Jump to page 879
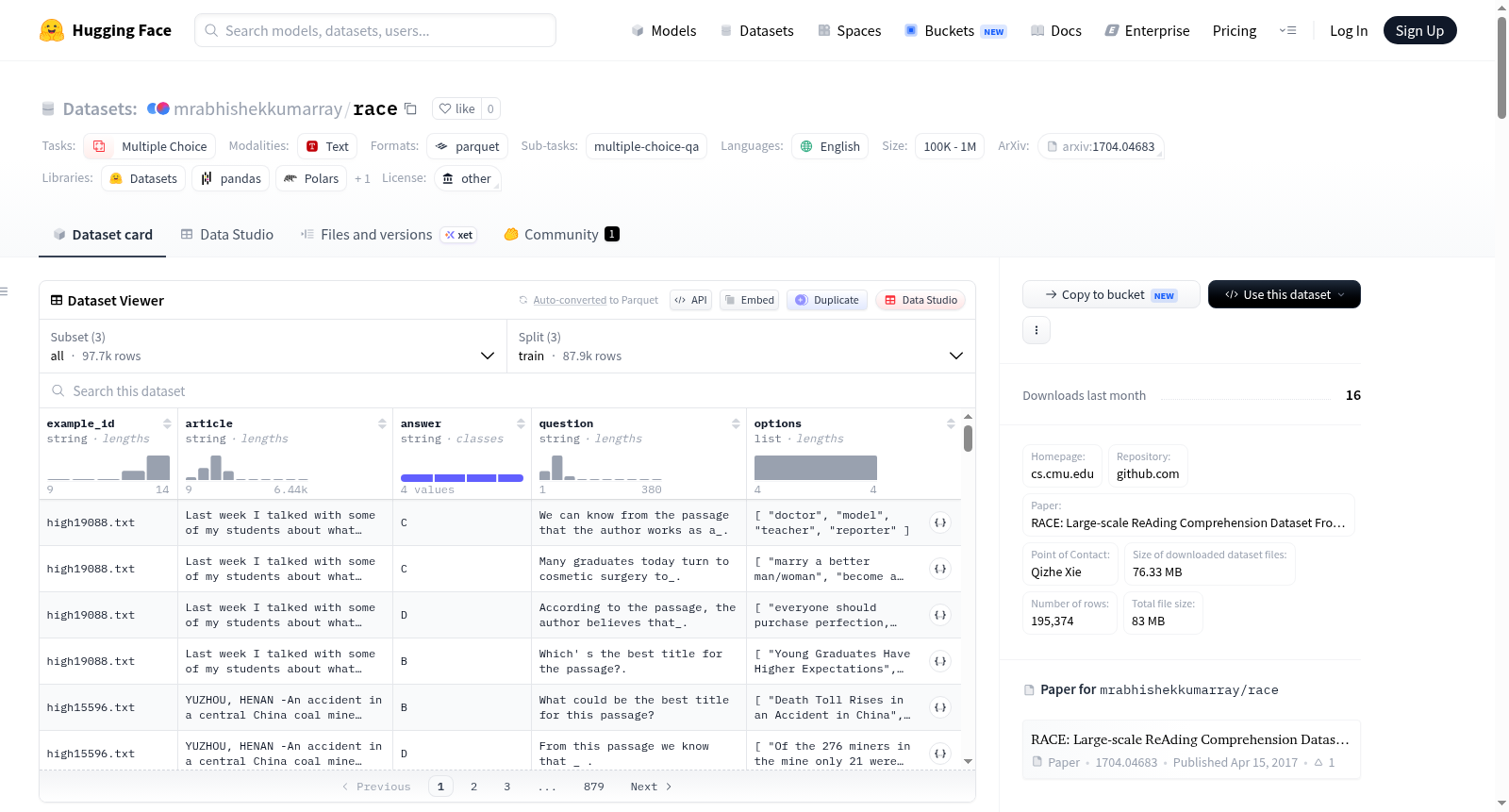 (x=594, y=787)
